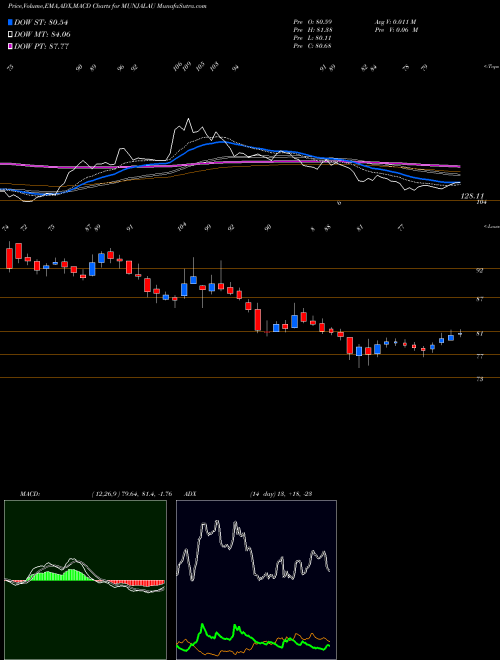Image resolution: width=500 pixels, height=660 pixels.
Task: Click the tall red candlestick dropping to 81
Action: [x=258, y=320]
